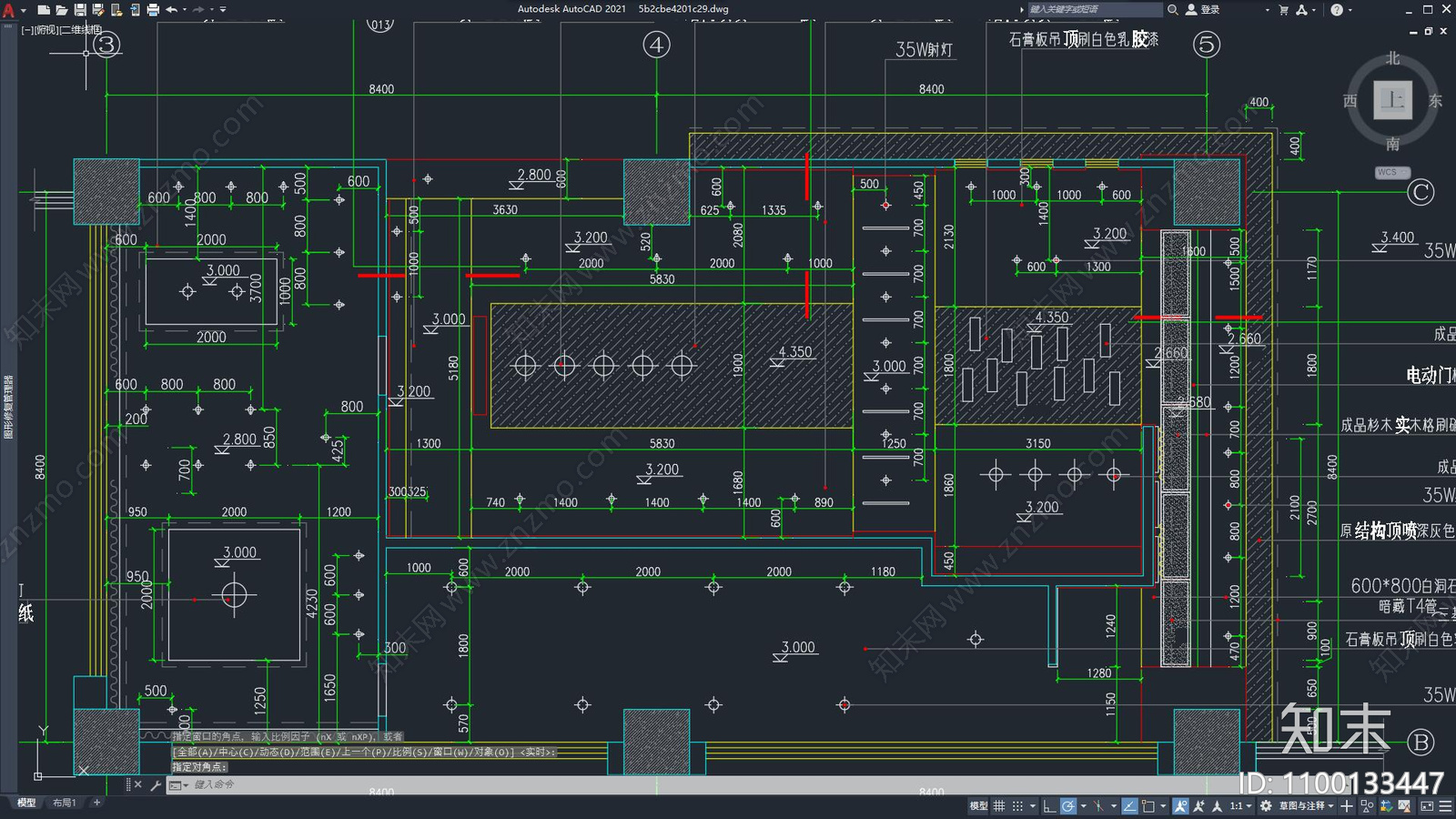Open the WCS coordinate system dropdown
Viewport: 1456px width, 819px height.
pyautogui.click(x=1392, y=172)
